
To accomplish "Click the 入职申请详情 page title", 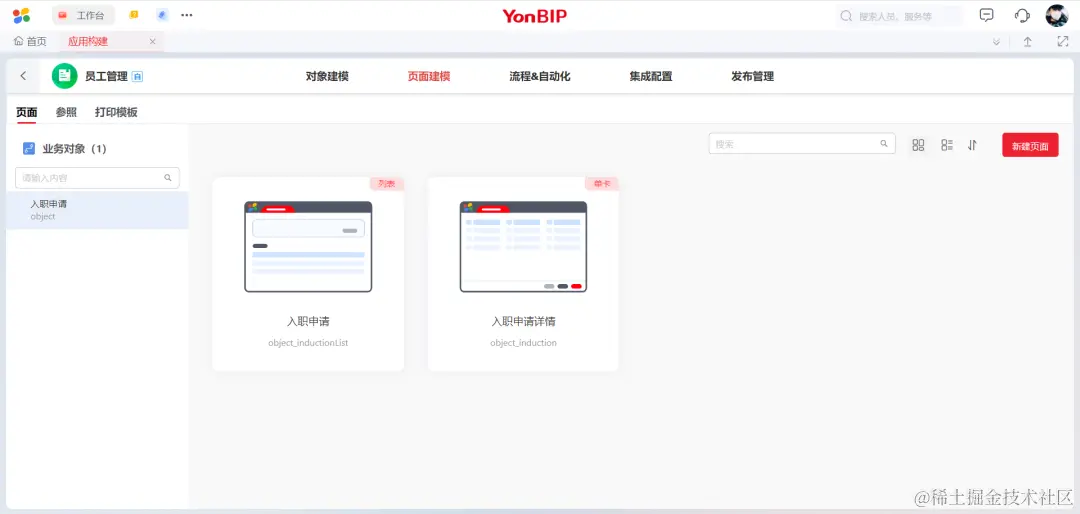I will point(523,321).
